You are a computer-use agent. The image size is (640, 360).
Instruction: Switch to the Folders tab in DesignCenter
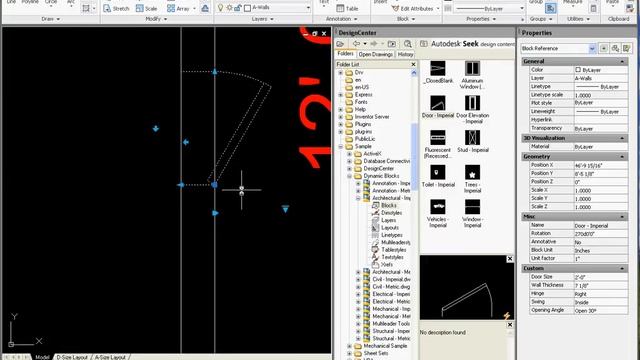point(345,54)
